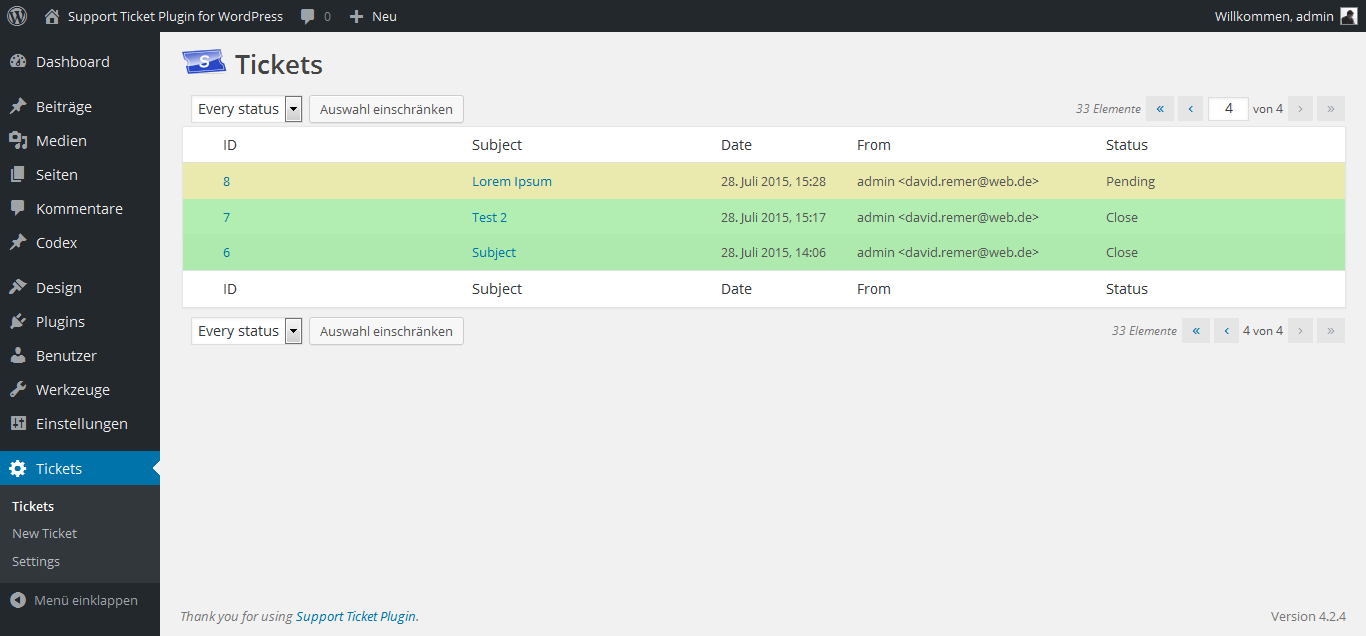
Task: Click the Einstellungen sliders icon
Action: (18, 424)
